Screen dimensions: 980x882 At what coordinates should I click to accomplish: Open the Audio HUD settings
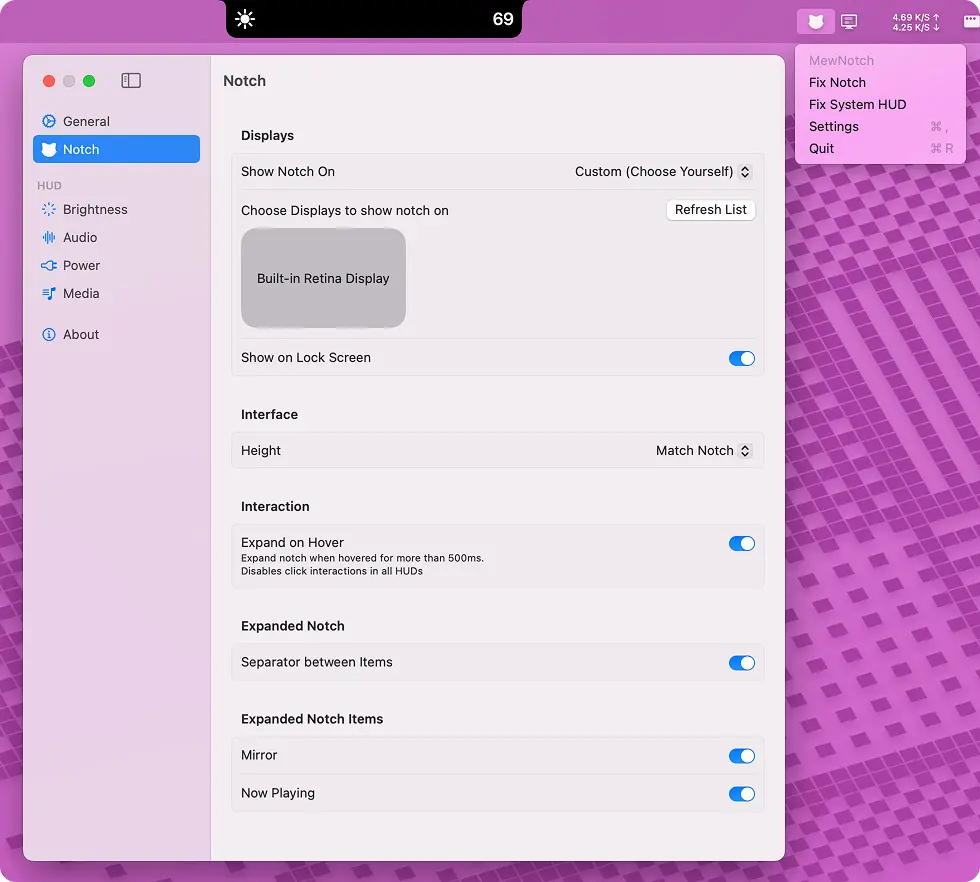(116, 238)
